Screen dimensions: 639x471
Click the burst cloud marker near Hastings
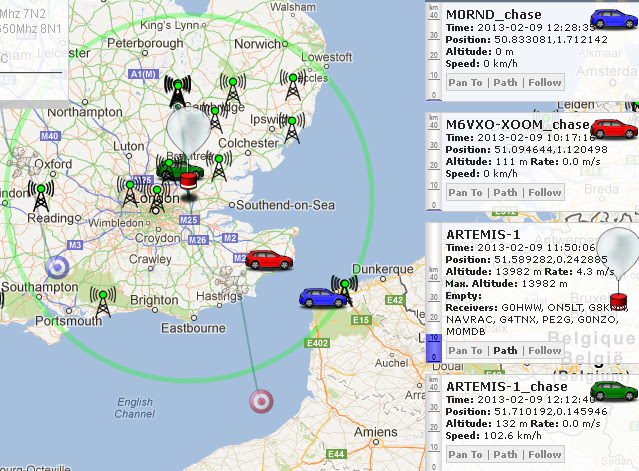[231, 279]
